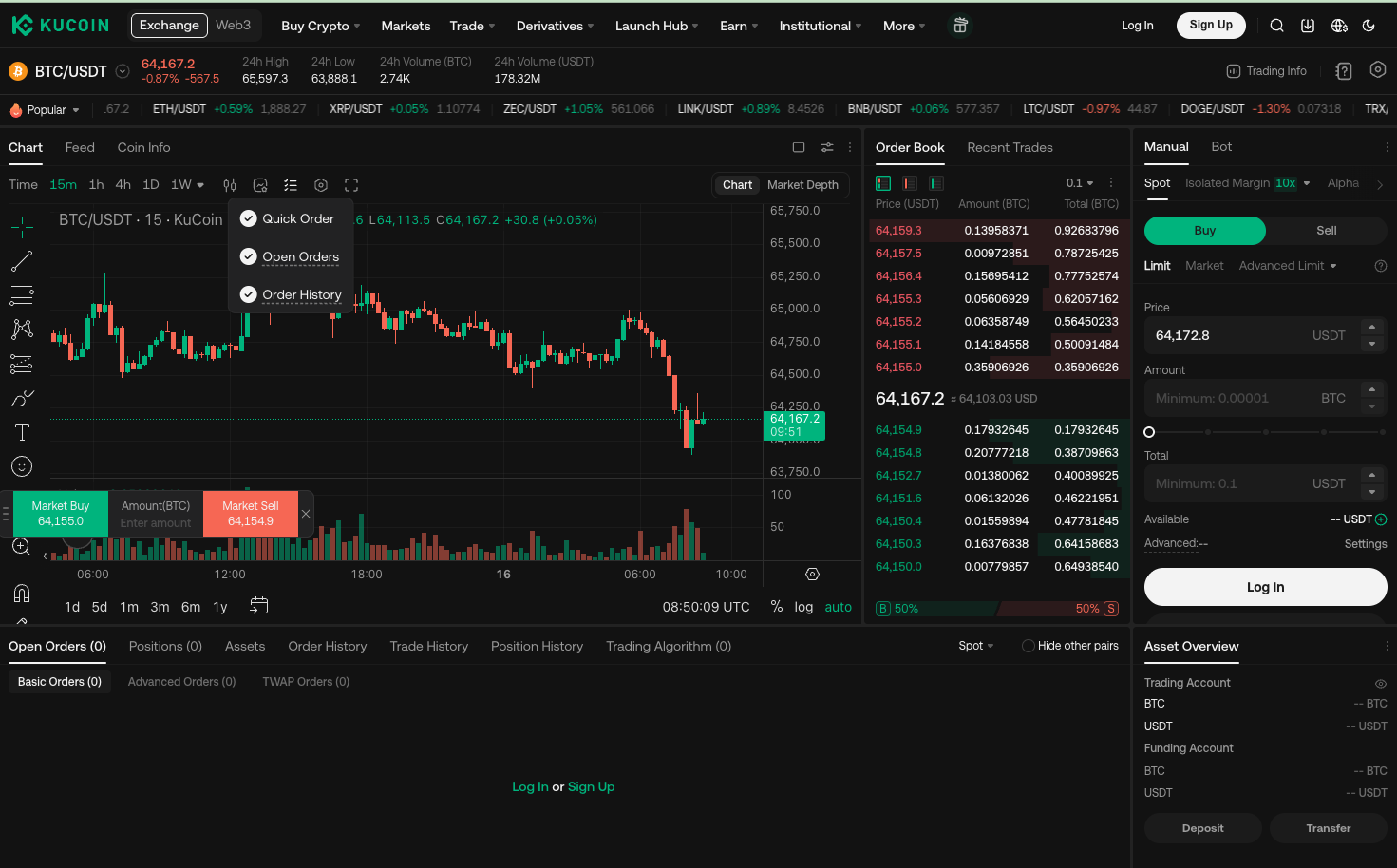Open chart indicators icon
The width and height of the screenshot is (1397, 868).
click(260, 185)
